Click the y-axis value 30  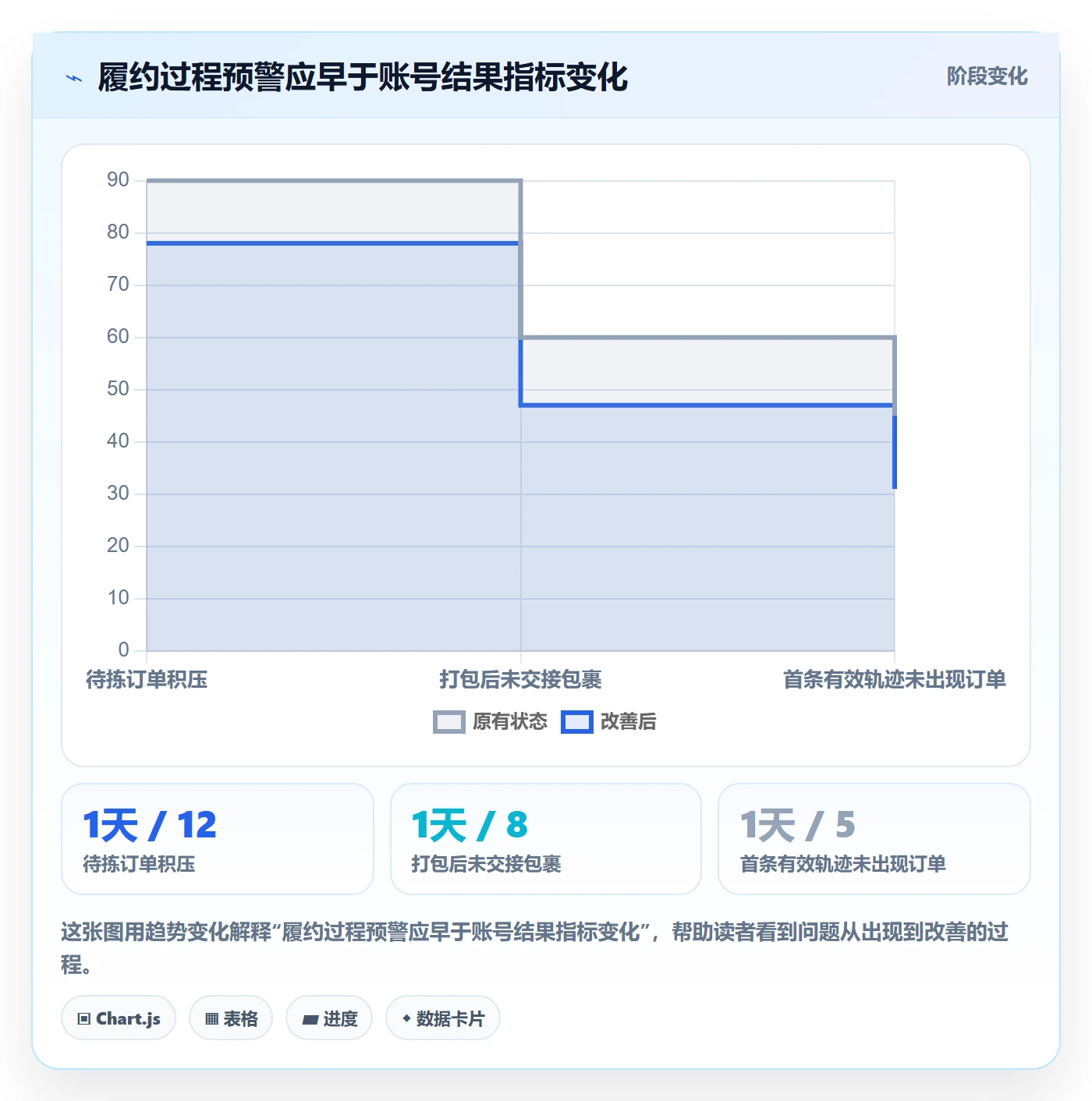[x=118, y=494]
